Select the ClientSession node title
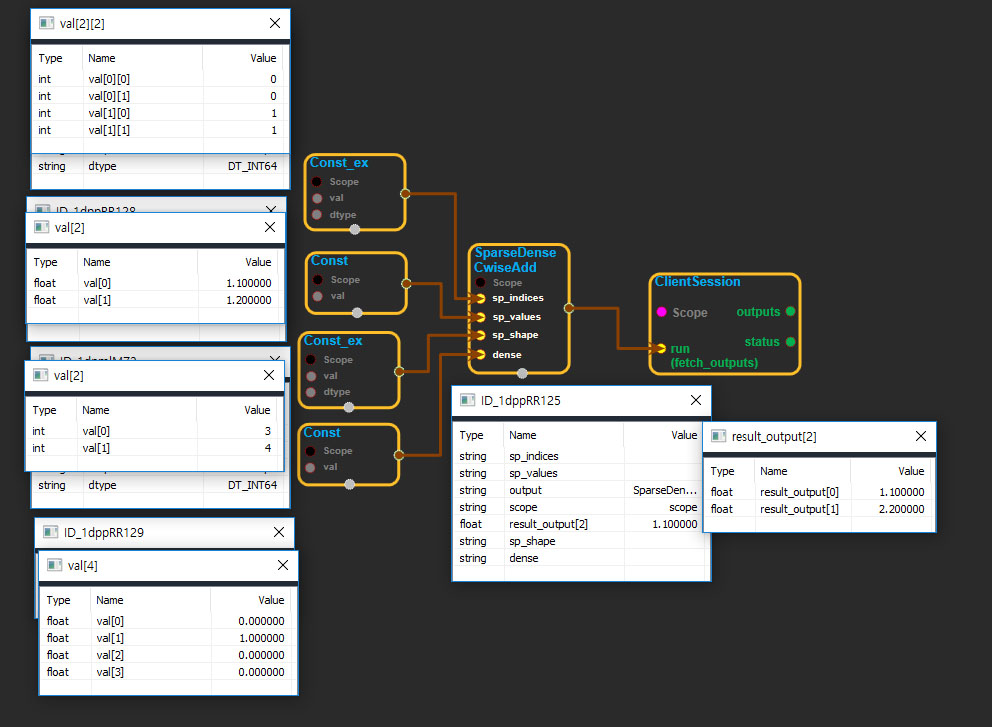The width and height of the screenshot is (992, 727). click(697, 282)
